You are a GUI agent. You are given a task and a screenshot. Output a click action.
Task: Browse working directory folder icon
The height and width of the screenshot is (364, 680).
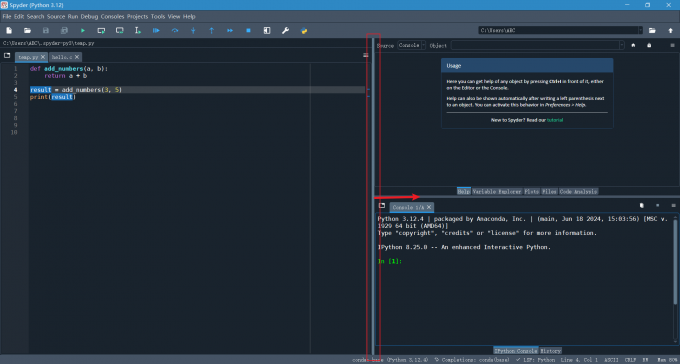(652, 30)
